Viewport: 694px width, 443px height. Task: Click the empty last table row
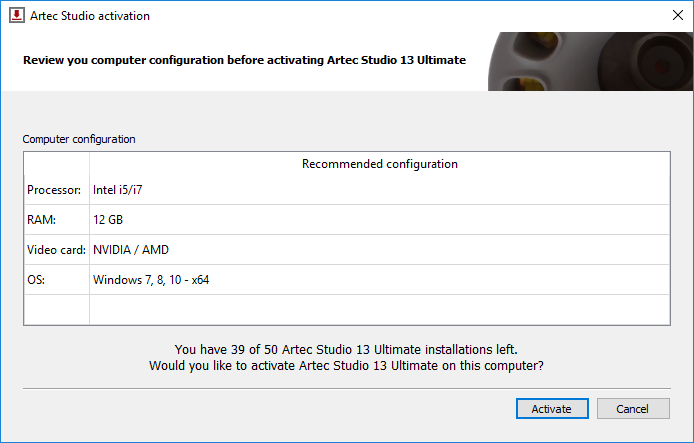(347, 309)
